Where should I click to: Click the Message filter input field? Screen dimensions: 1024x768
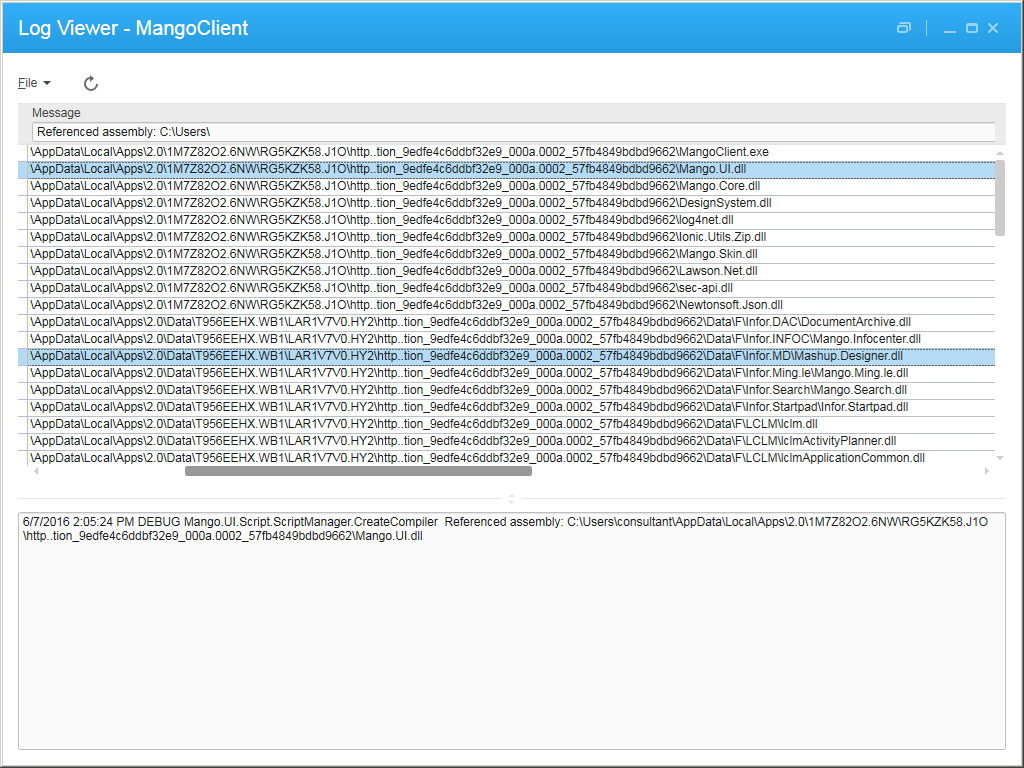tap(513, 132)
